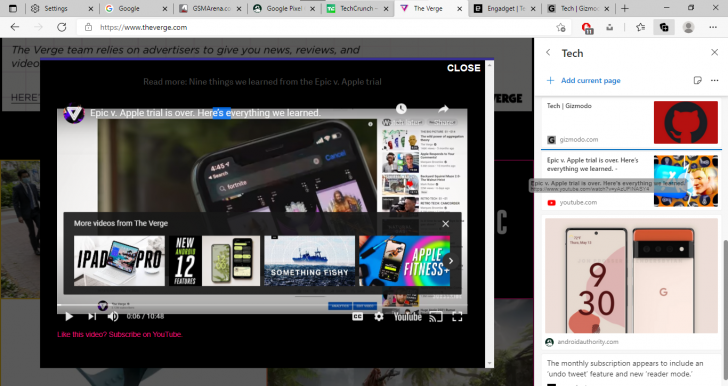Seek along the video progress bar

tap(262, 305)
